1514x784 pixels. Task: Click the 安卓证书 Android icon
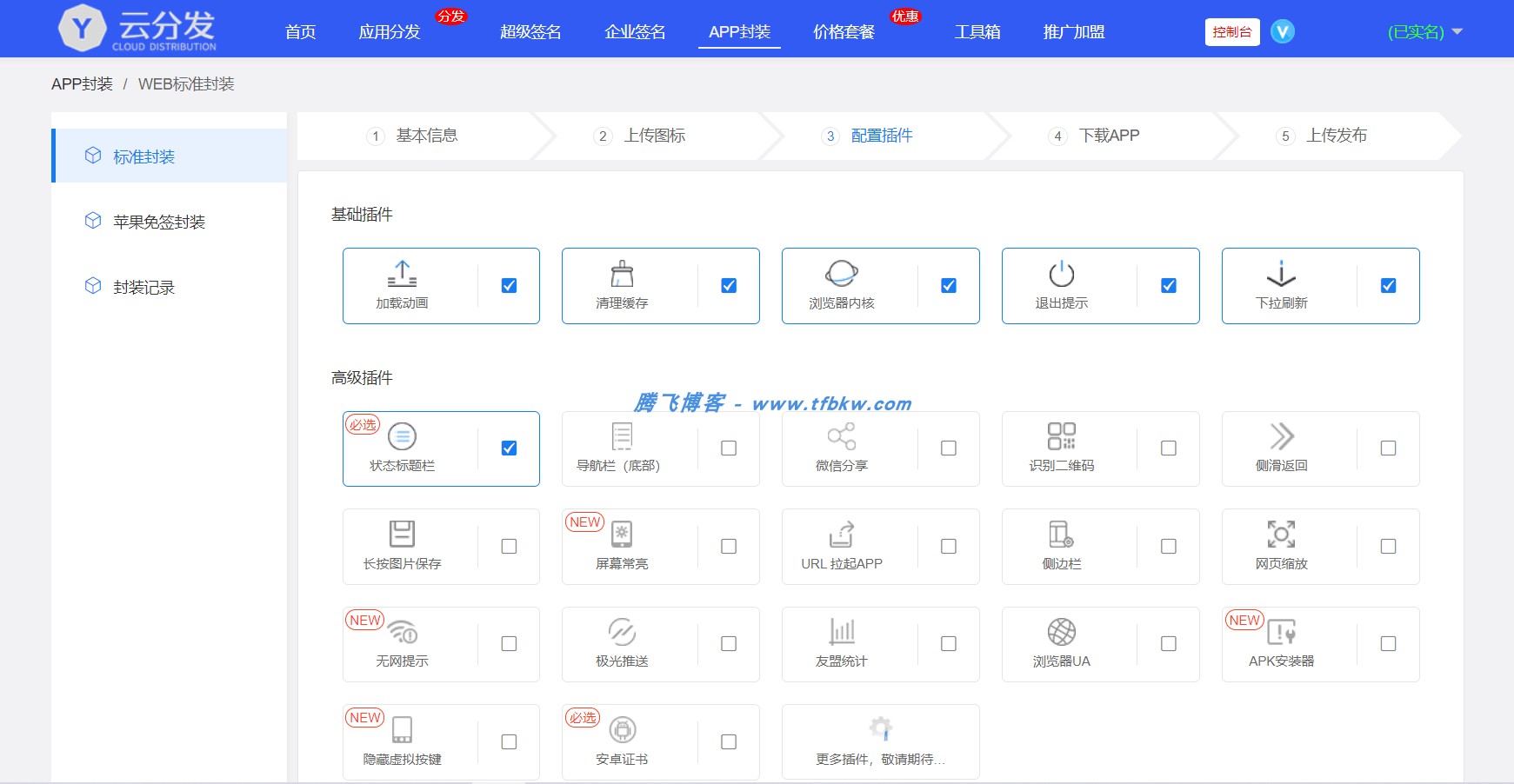click(x=623, y=729)
